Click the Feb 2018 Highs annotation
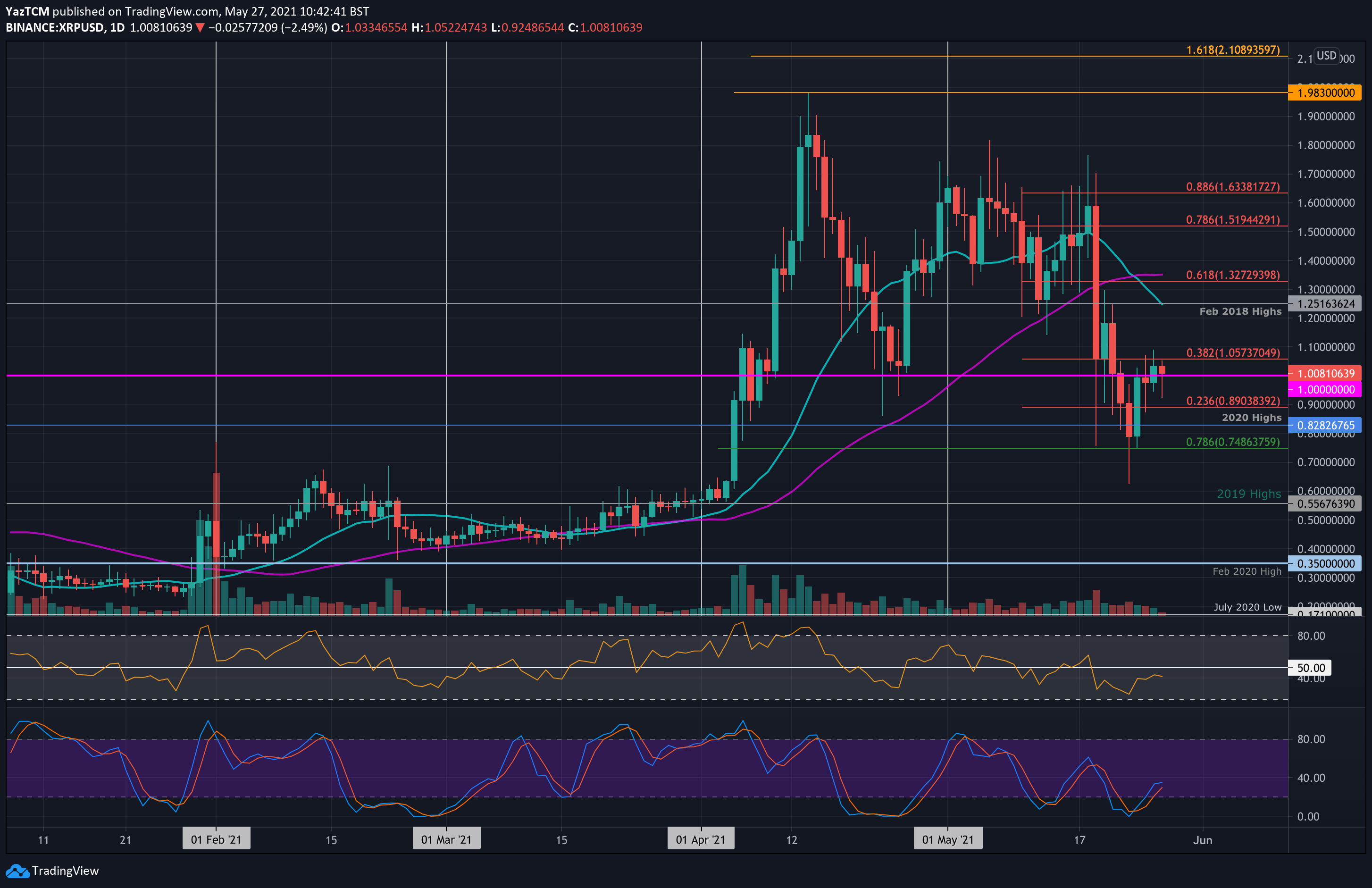The height and width of the screenshot is (888, 1372). [x=1240, y=311]
